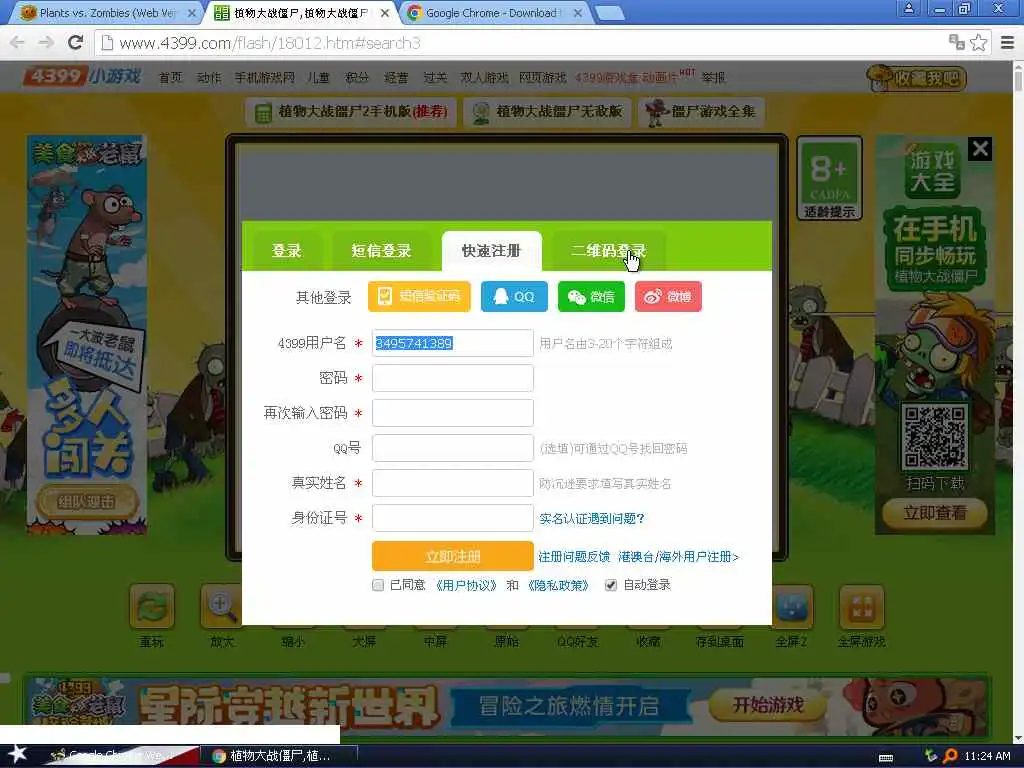Open 儿童 in the site navigation
The height and width of the screenshot is (768, 1024).
tap(319, 78)
